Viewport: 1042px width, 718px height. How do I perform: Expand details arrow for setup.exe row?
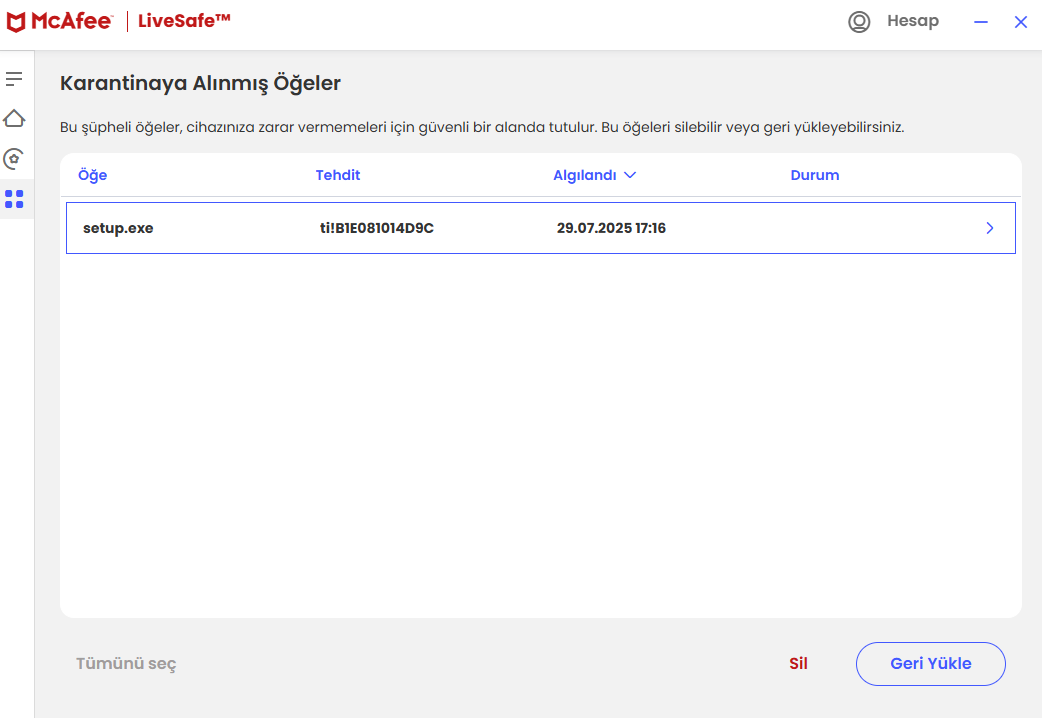(990, 228)
